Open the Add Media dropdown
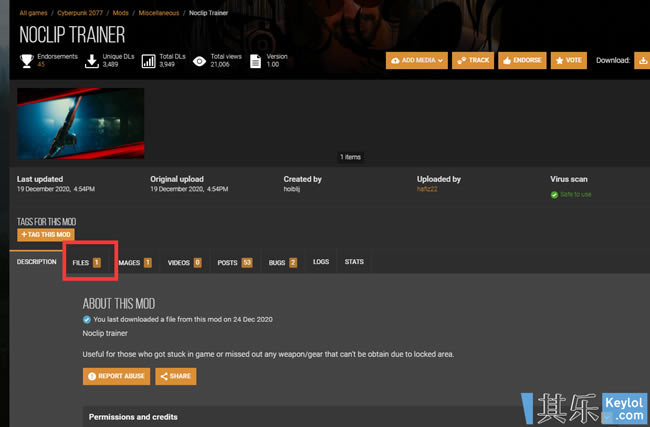The height and width of the screenshot is (427, 650). pos(417,61)
